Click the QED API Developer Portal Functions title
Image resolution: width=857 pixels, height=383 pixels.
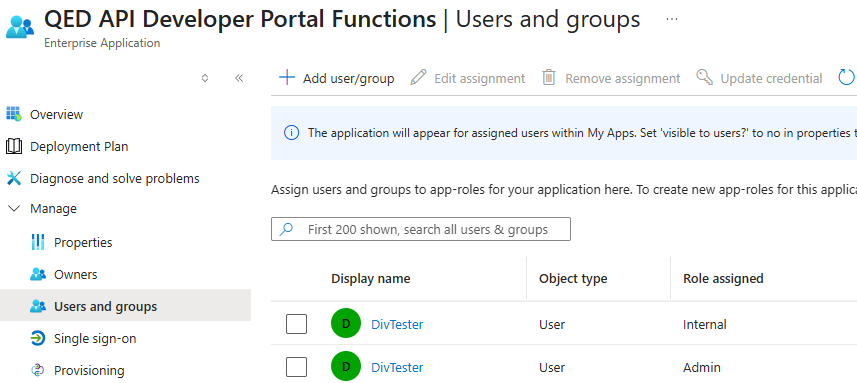click(x=240, y=20)
